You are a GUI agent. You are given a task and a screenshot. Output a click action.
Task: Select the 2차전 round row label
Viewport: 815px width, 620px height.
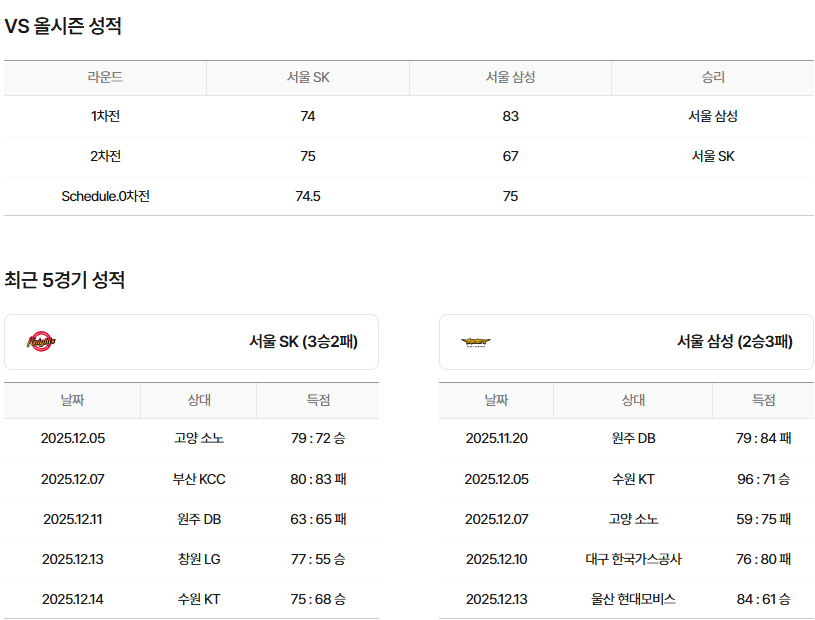point(105,156)
